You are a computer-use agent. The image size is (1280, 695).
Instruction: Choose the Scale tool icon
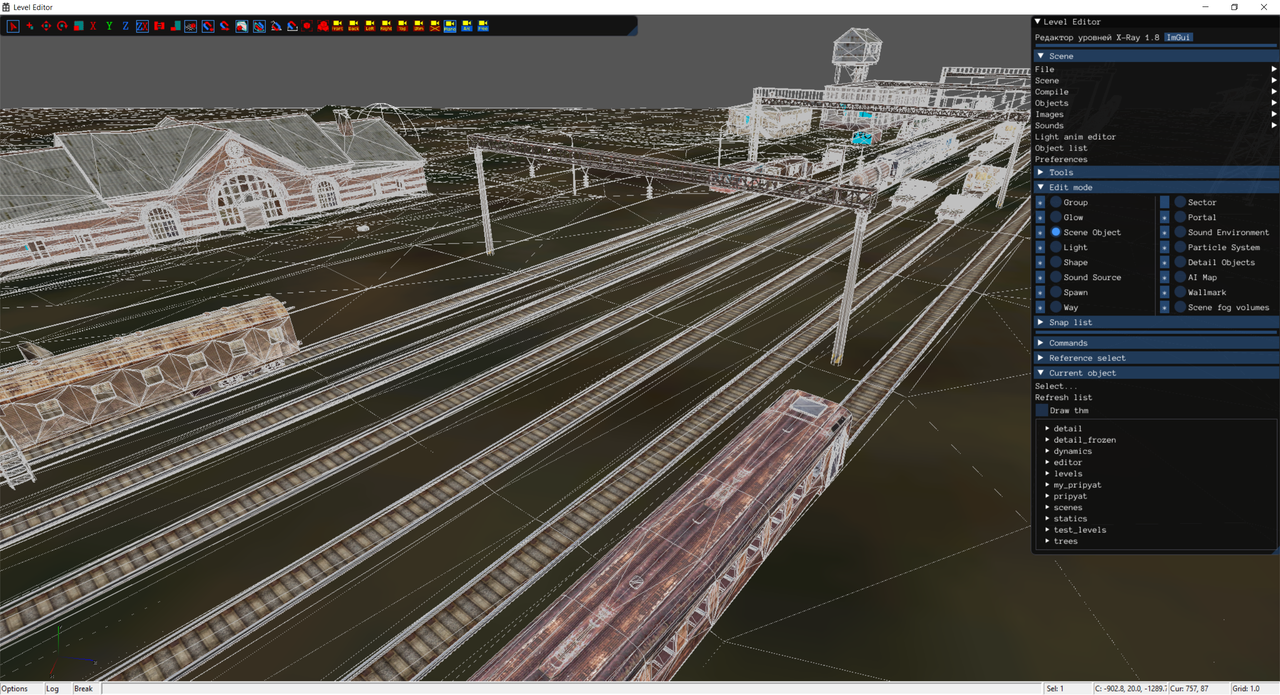[x=78, y=26]
